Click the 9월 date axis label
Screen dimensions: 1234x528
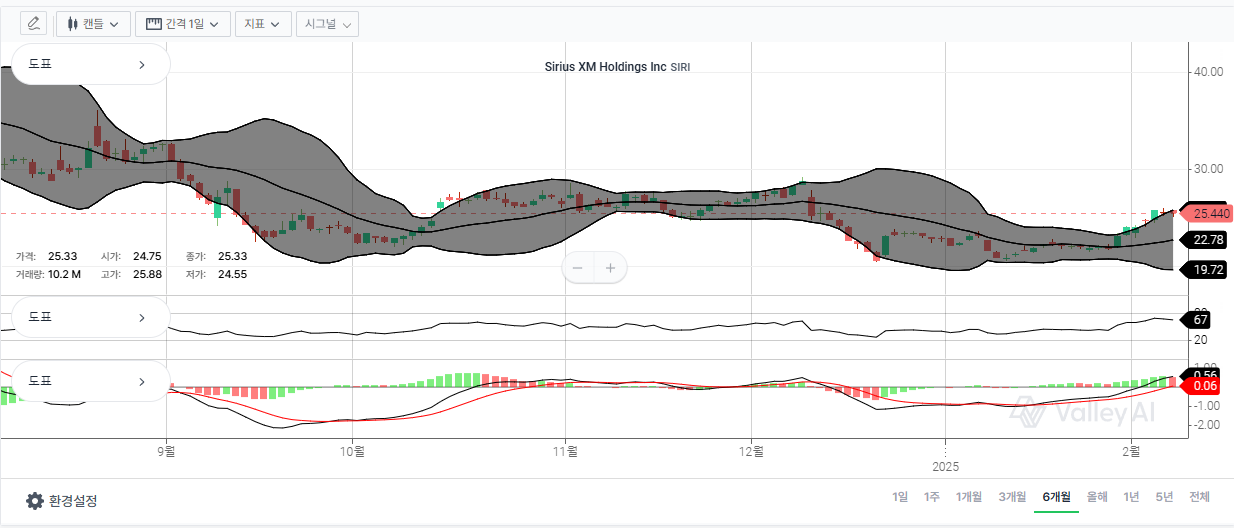point(166,451)
